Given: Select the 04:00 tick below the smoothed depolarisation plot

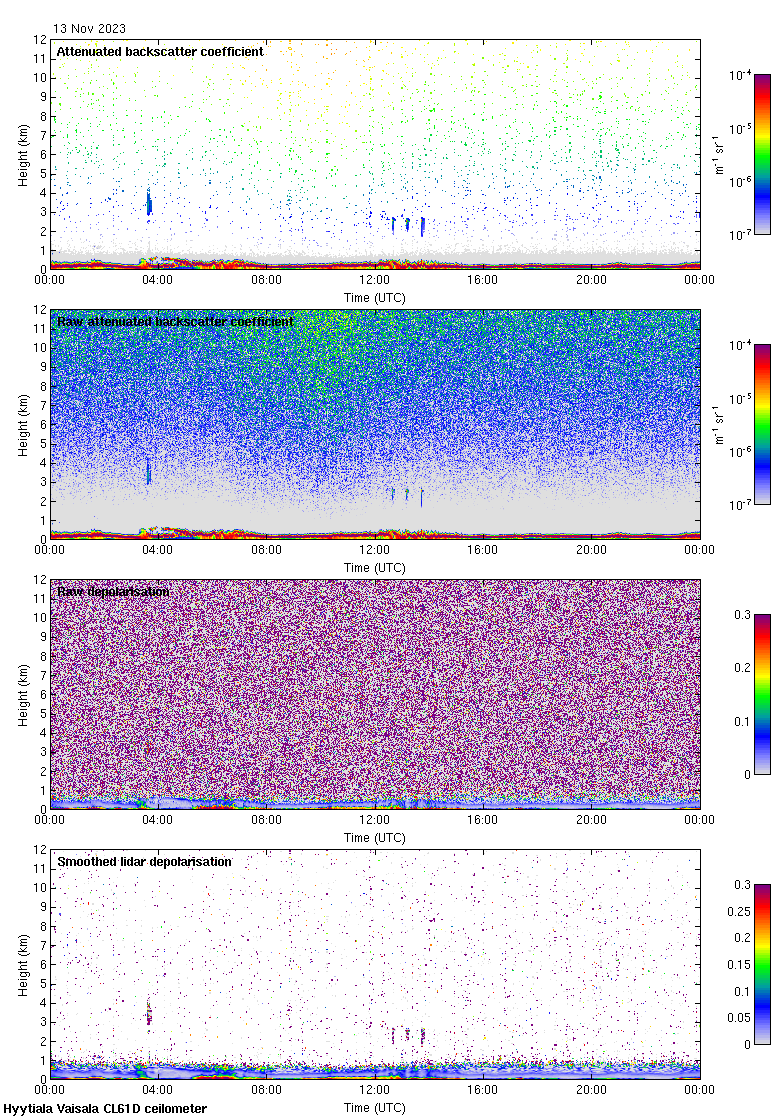Looking at the screenshot, I should (x=158, y=1091).
